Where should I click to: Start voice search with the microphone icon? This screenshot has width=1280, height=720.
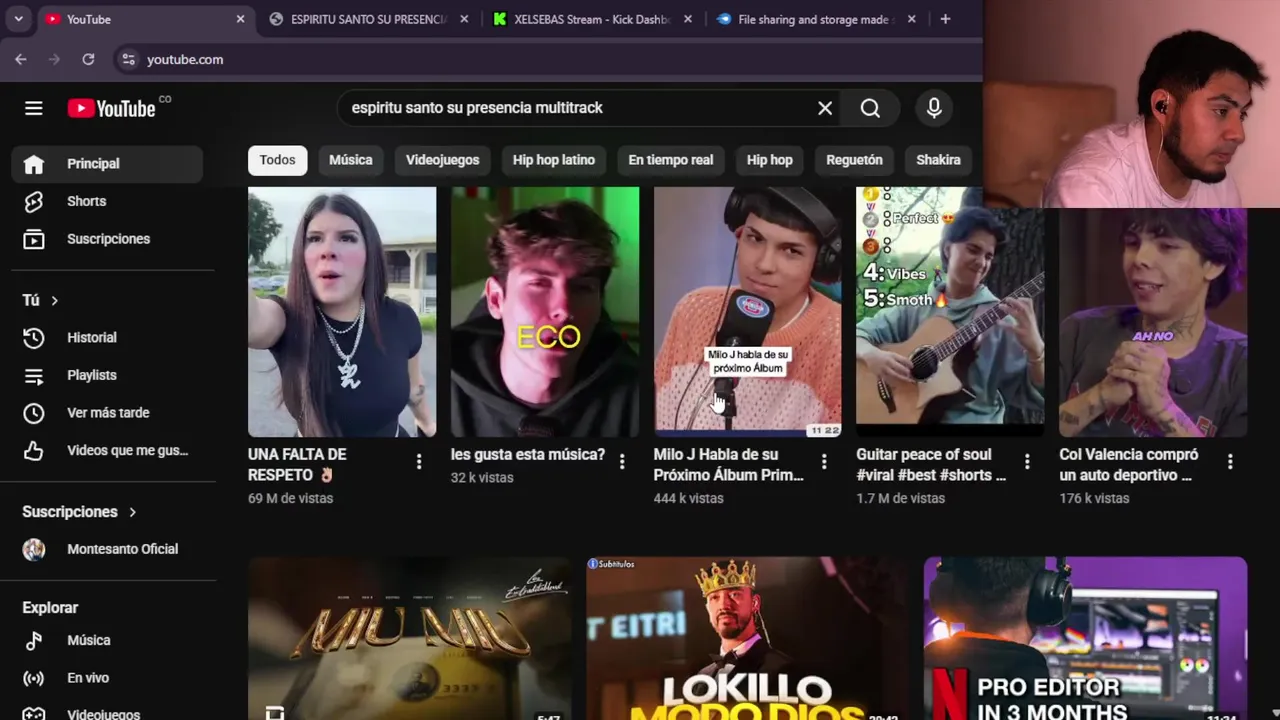[x=934, y=108]
